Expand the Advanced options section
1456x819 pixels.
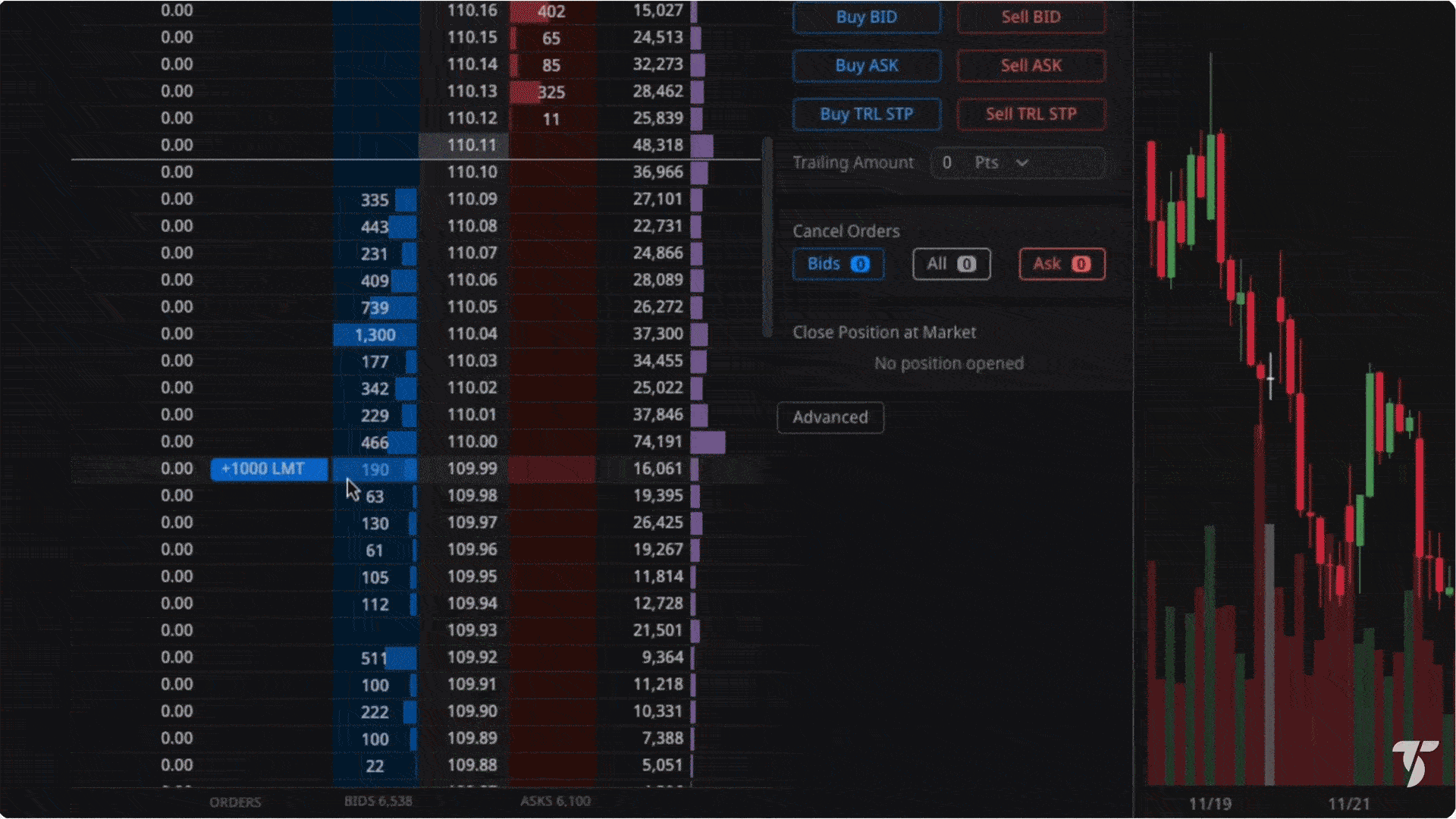coord(830,418)
